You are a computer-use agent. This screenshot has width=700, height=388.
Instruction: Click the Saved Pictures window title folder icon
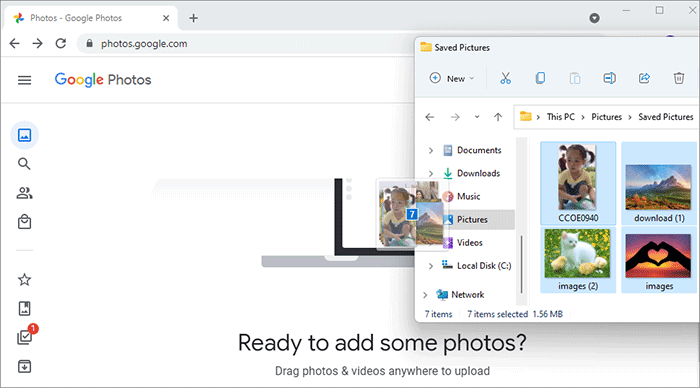426,47
